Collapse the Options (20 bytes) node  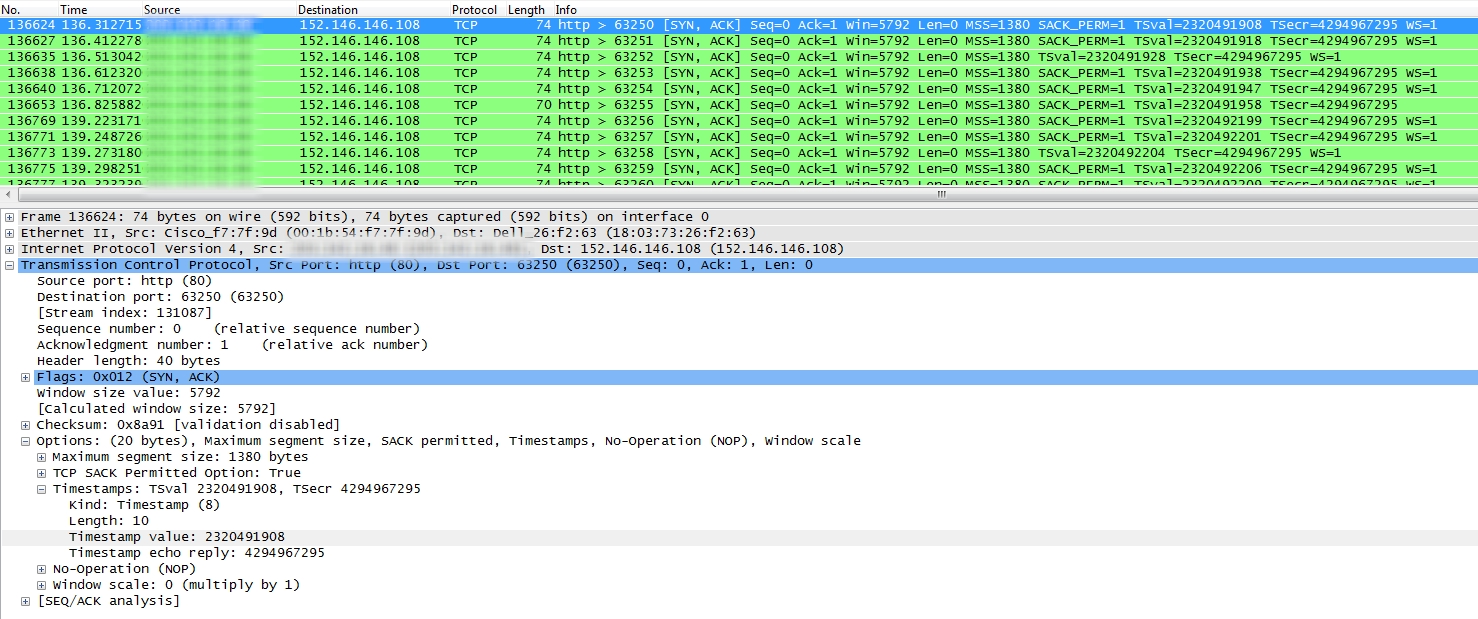click(26, 441)
